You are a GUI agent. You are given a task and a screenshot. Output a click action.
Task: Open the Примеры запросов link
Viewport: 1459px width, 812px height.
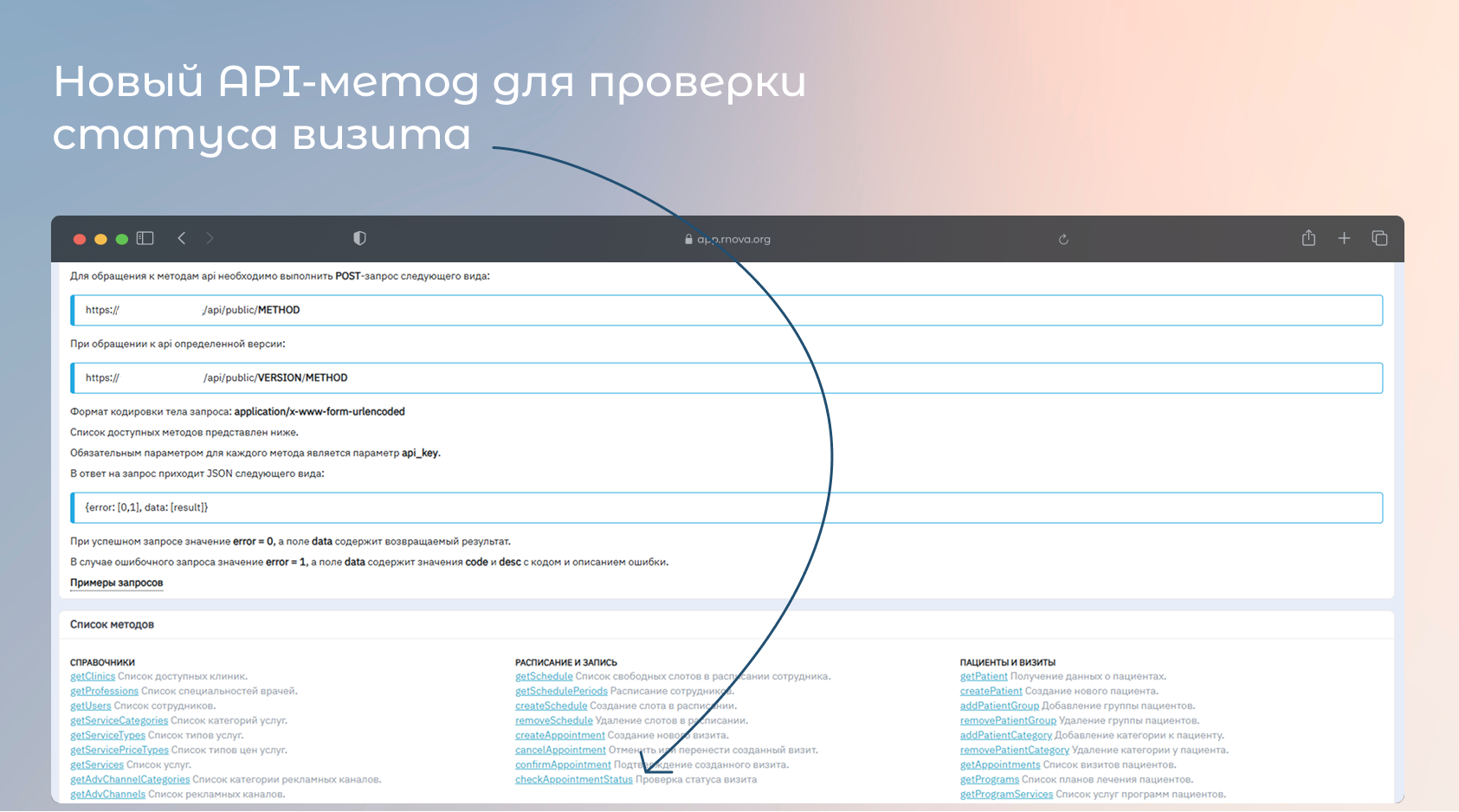coord(116,583)
